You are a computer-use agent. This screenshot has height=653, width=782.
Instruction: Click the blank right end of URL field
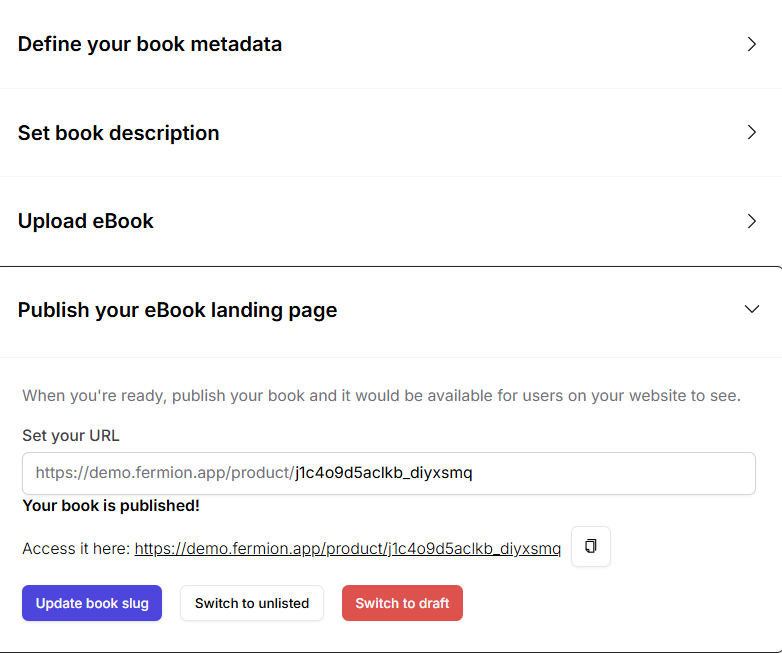[x=650, y=473]
